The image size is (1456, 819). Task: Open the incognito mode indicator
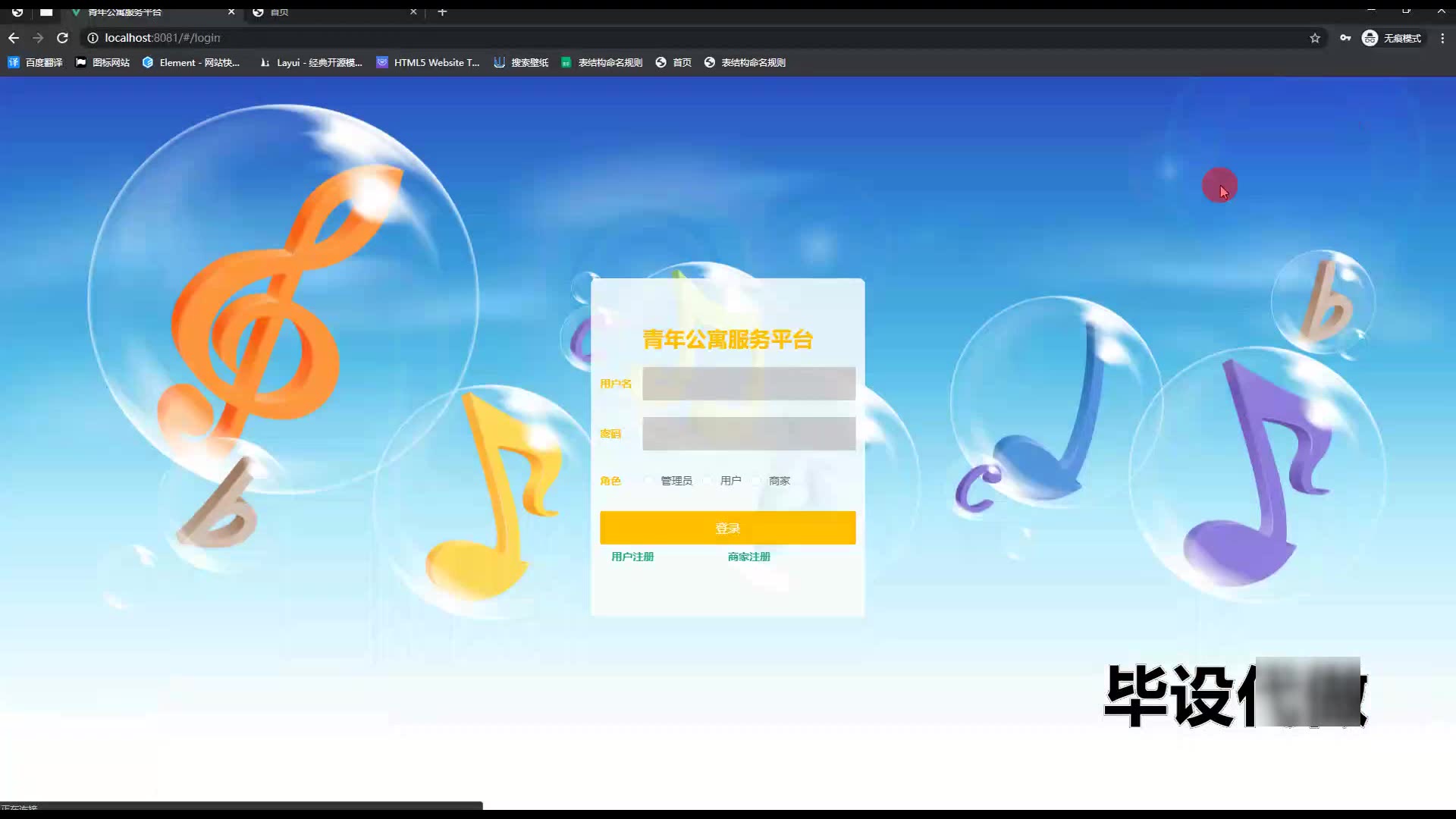tap(1392, 38)
